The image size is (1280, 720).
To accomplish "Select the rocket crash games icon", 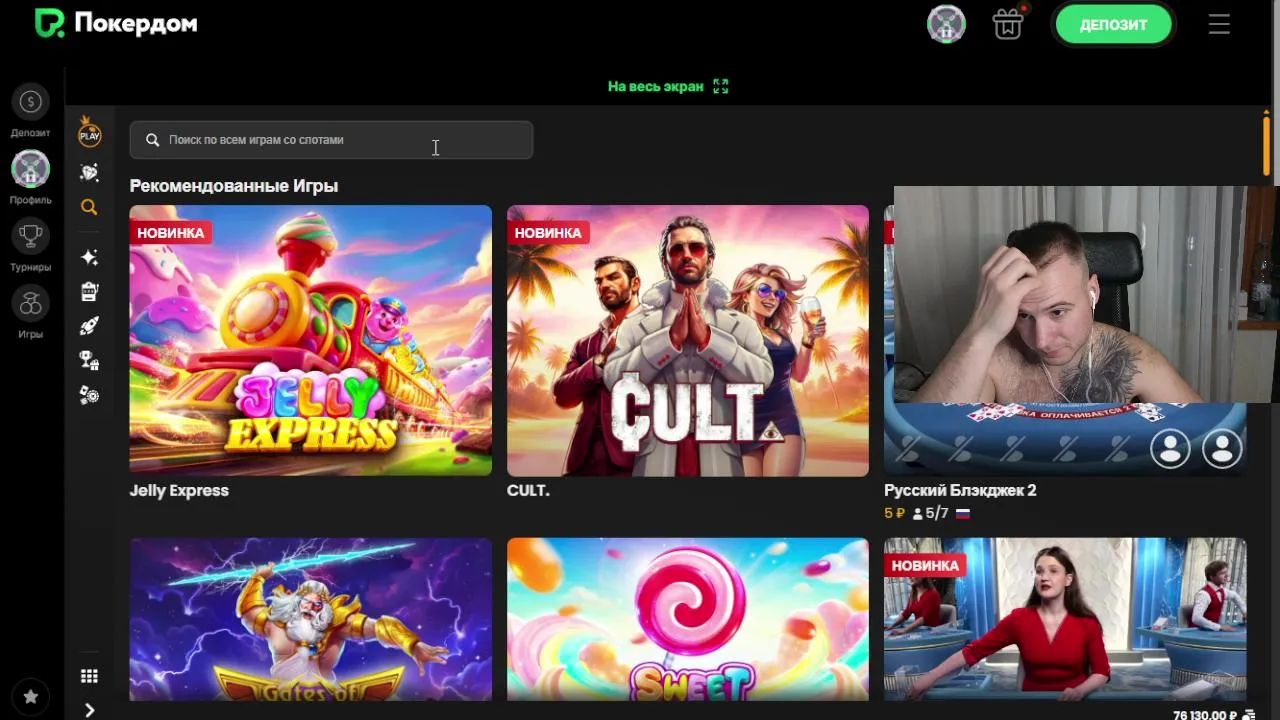I will tap(89, 326).
